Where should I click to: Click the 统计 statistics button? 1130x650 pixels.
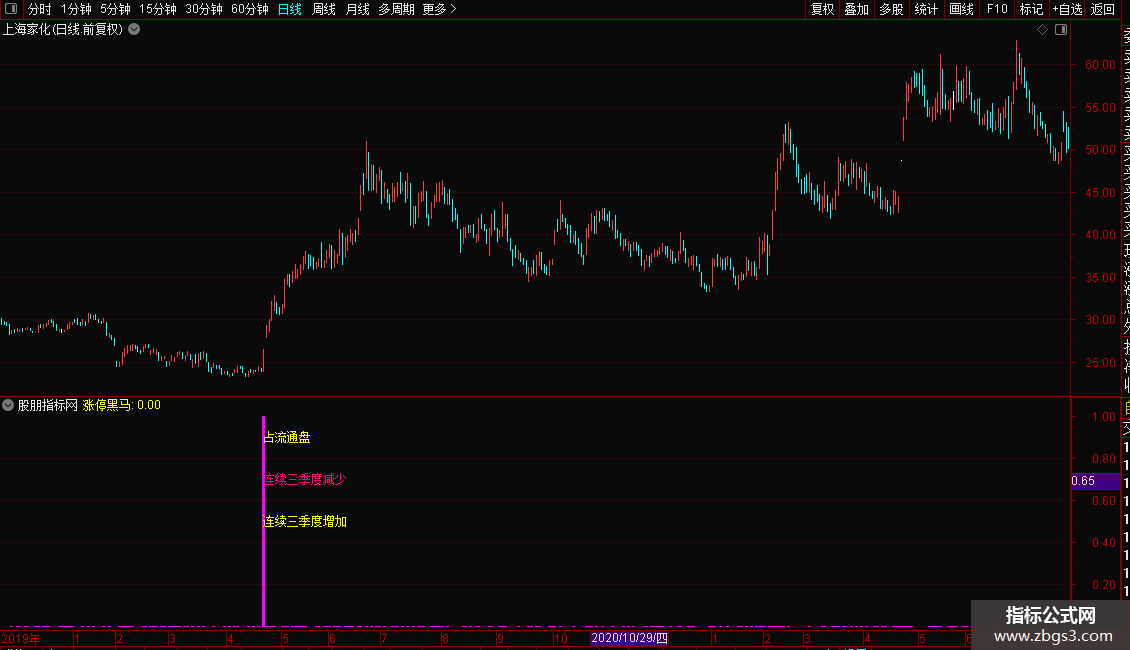[926, 9]
